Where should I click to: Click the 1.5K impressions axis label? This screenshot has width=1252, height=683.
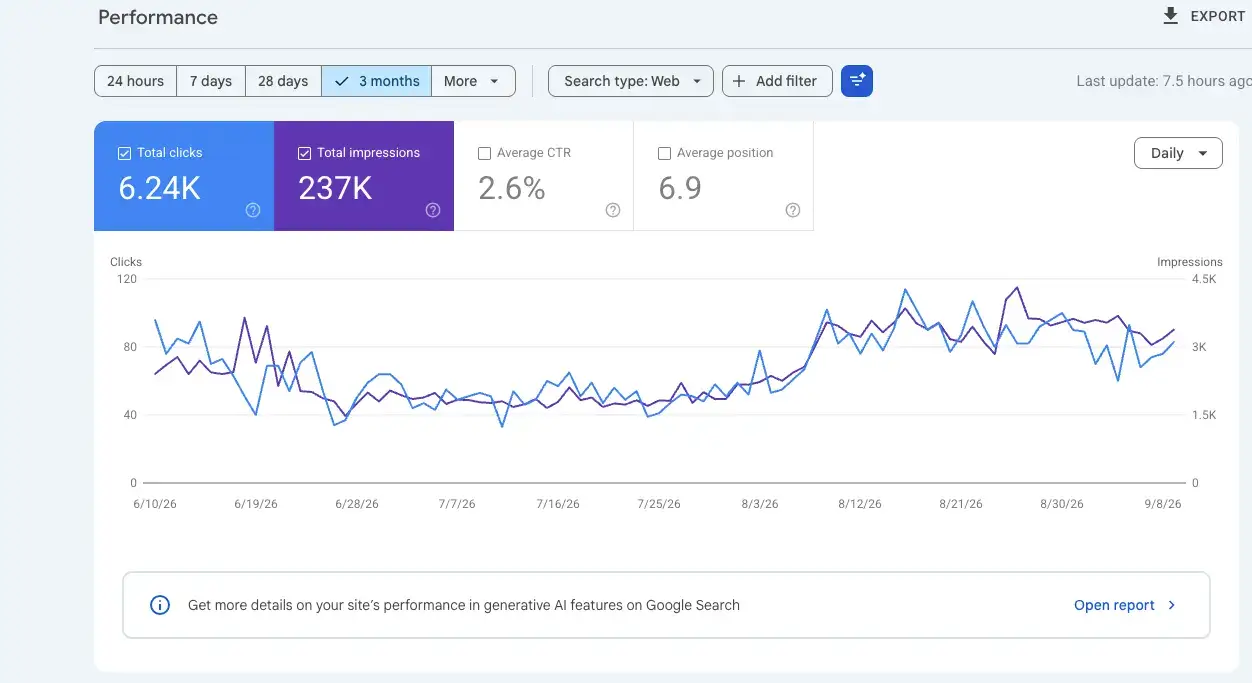pyautogui.click(x=1204, y=415)
